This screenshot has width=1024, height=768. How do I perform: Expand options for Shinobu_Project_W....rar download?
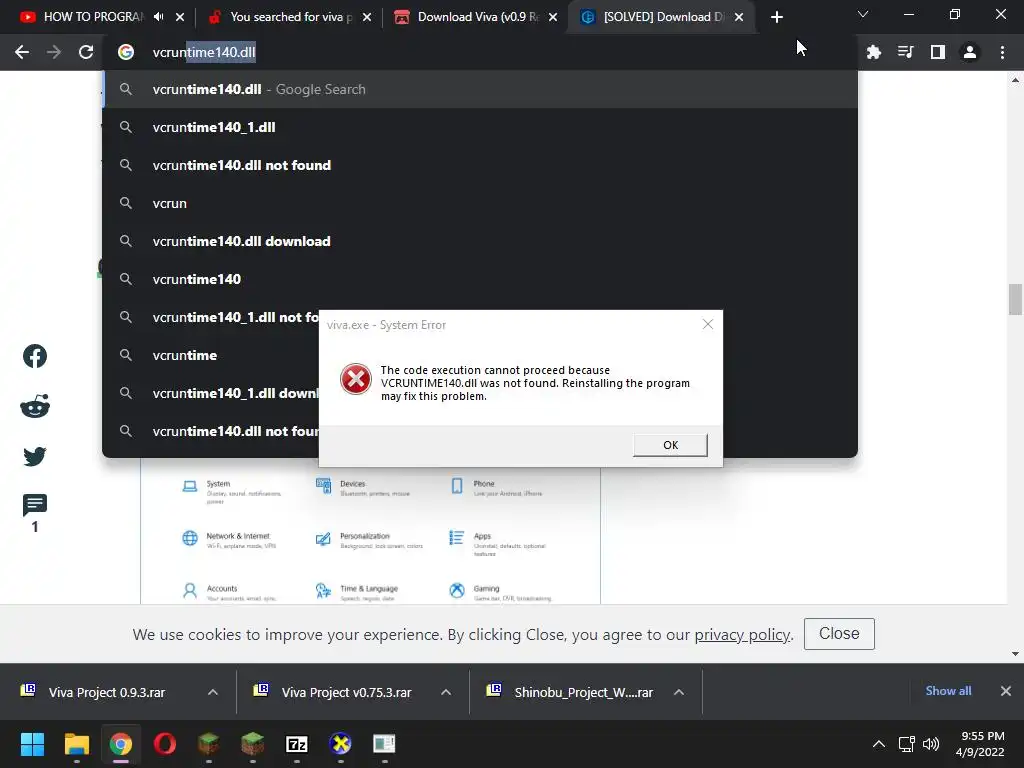click(x=679, y=692)
